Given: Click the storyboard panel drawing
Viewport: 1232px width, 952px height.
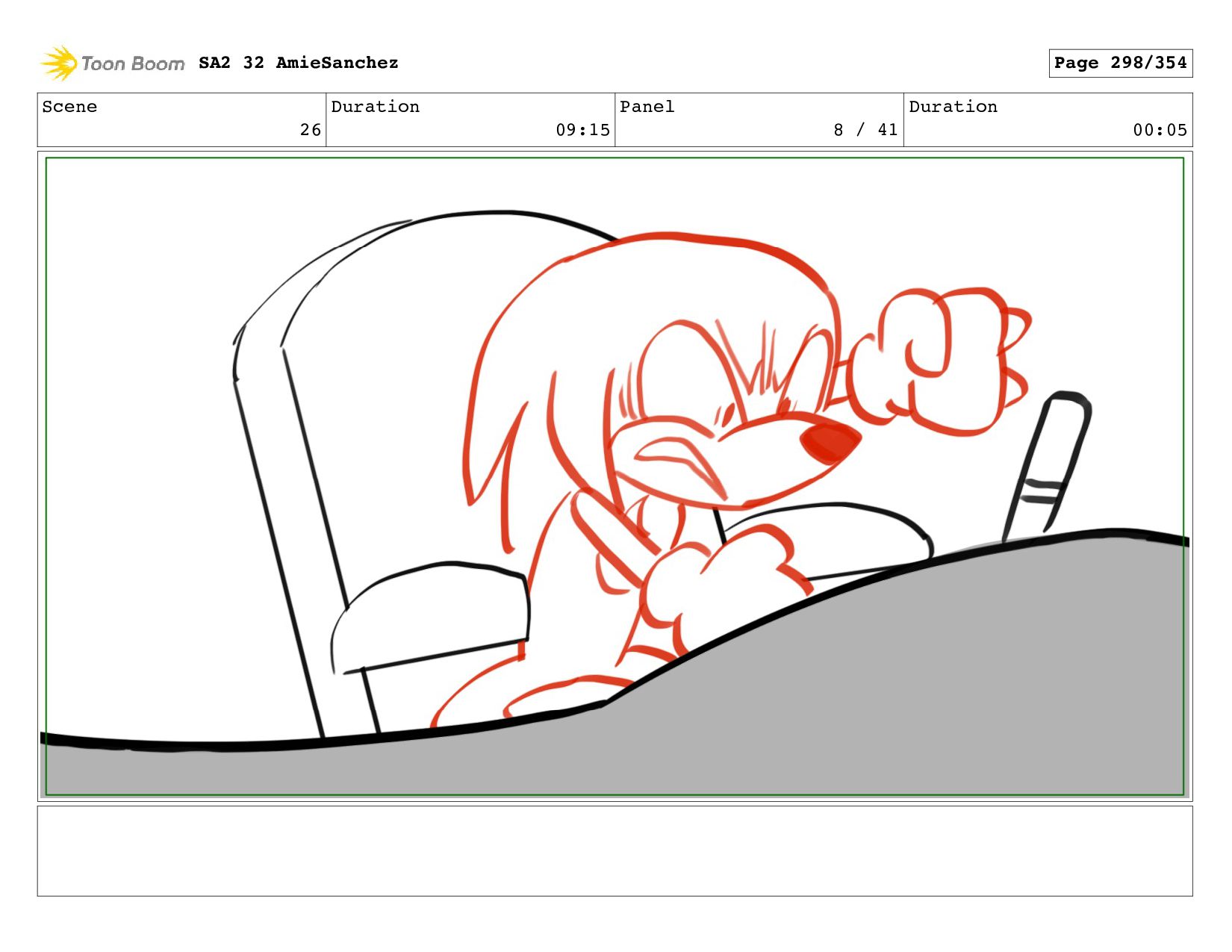Looking at the screenshot, I should 615,476.
